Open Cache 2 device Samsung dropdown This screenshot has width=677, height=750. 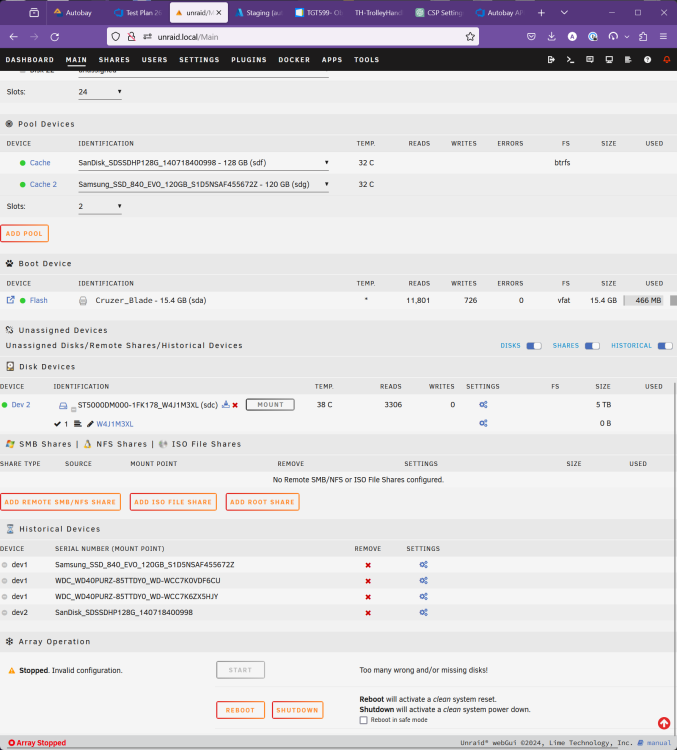(203, 184)
